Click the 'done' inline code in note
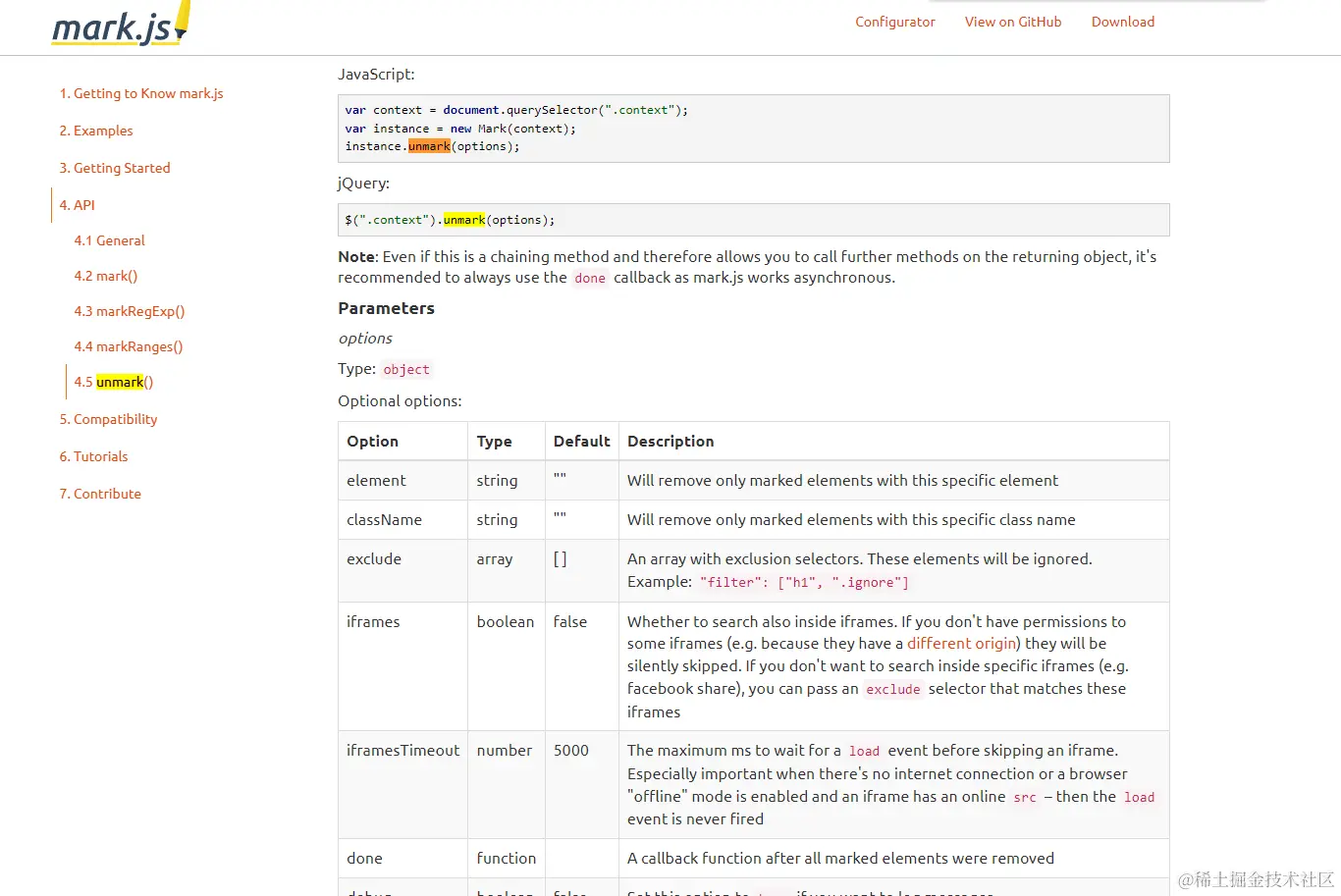Viewport: 1341px width, 896px height. [590, 278]
